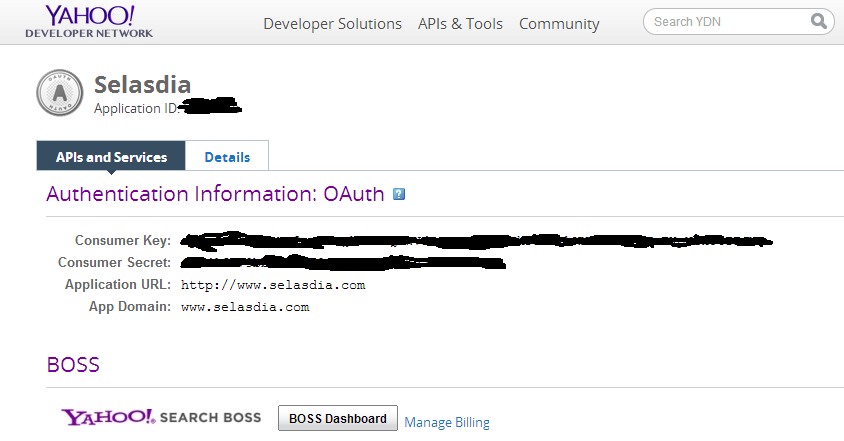Image resolution: width=844 pixels, height=441 pixels.
Task: Click the Authentication Information: OAuth heading
Action: (215, 194)
